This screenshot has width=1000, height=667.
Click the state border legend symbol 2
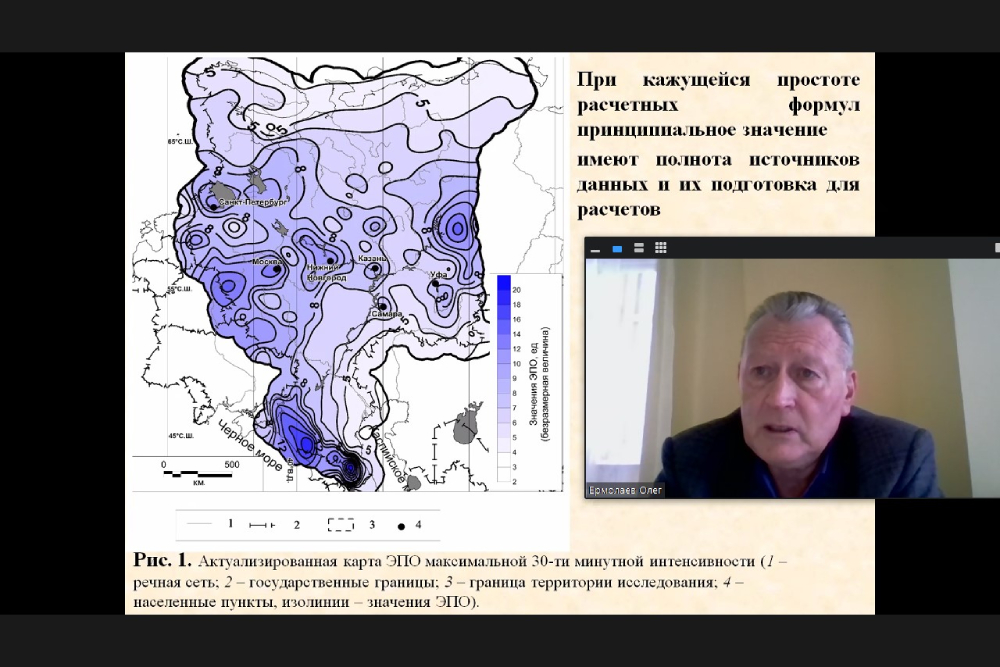point(264,524)
